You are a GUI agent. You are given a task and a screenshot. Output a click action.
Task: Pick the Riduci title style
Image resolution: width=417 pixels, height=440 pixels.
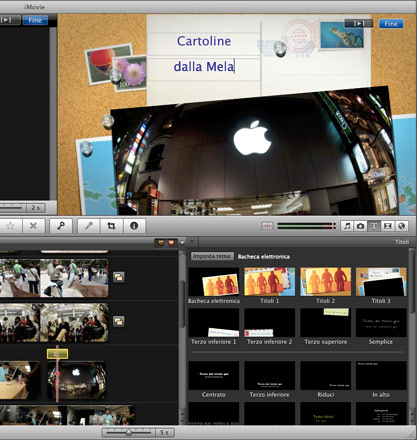(326, 375)
